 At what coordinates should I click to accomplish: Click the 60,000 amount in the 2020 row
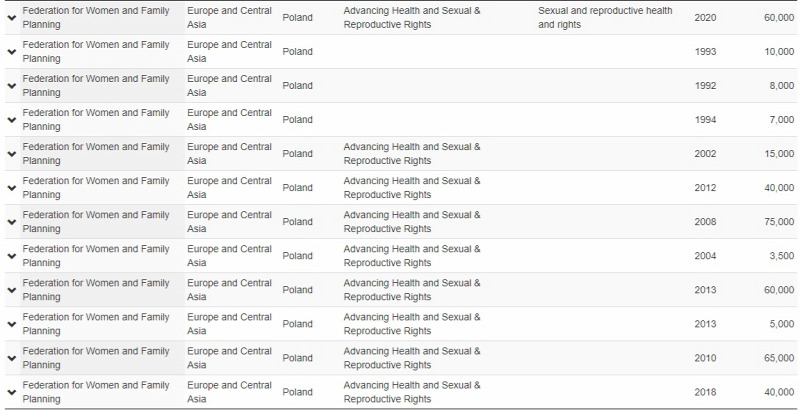coord(779,17)
